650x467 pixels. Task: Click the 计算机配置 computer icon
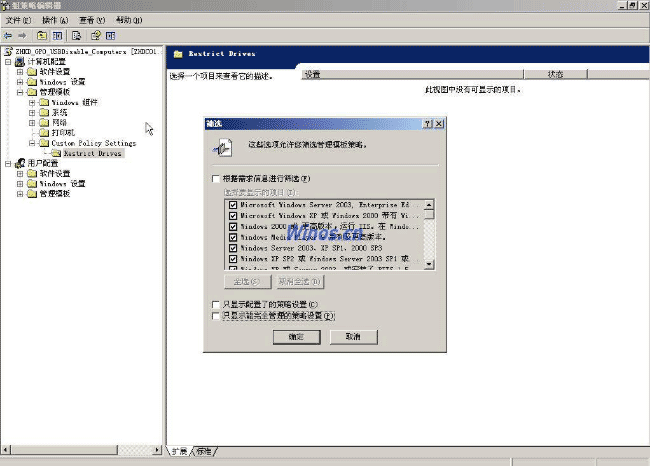click(x=20, y=62)
